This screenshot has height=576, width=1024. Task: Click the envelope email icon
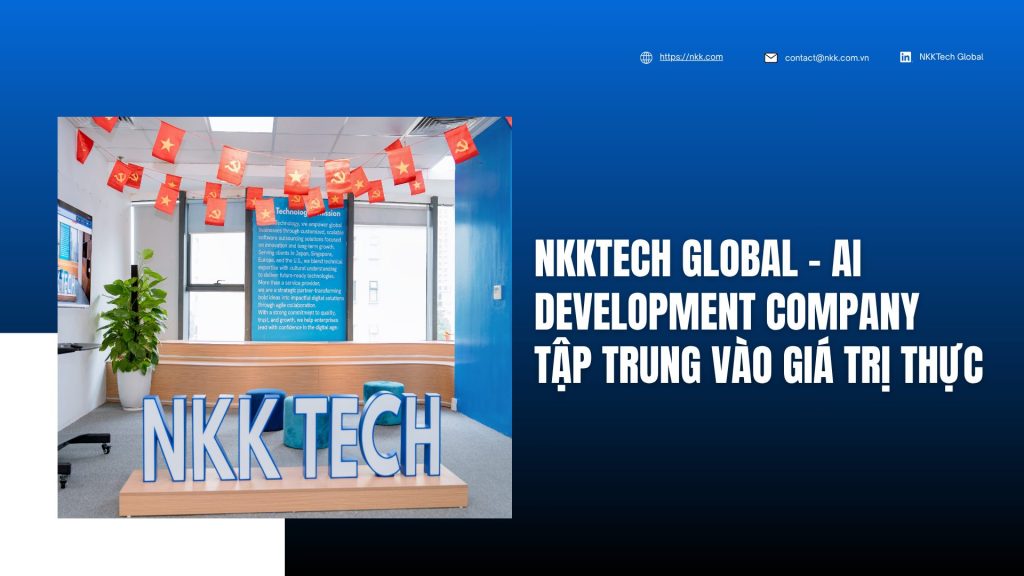point(771,57)
